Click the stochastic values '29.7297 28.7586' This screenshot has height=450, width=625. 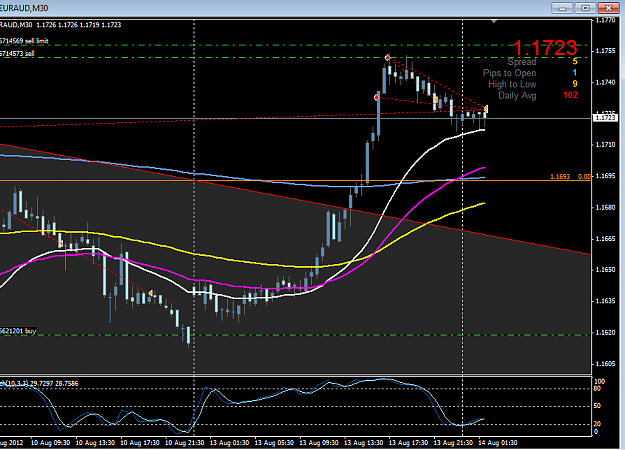55,383
